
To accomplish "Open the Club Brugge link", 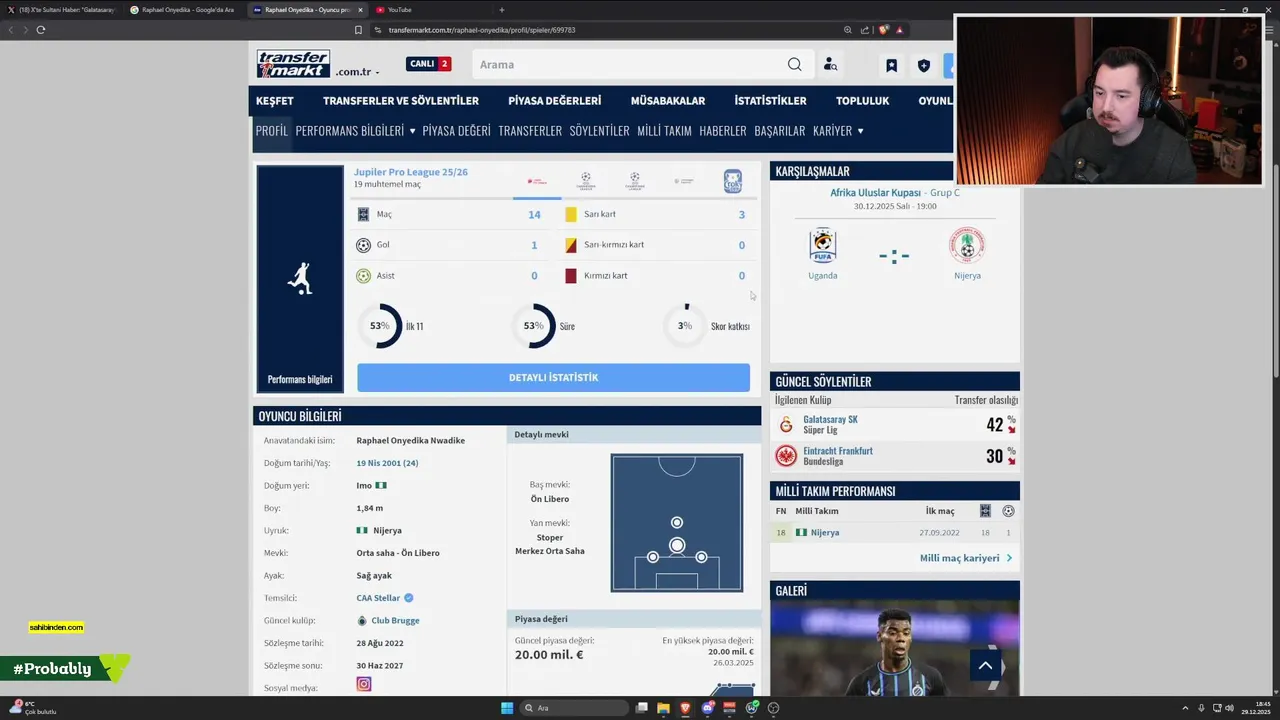I will [x=395, y=620].
